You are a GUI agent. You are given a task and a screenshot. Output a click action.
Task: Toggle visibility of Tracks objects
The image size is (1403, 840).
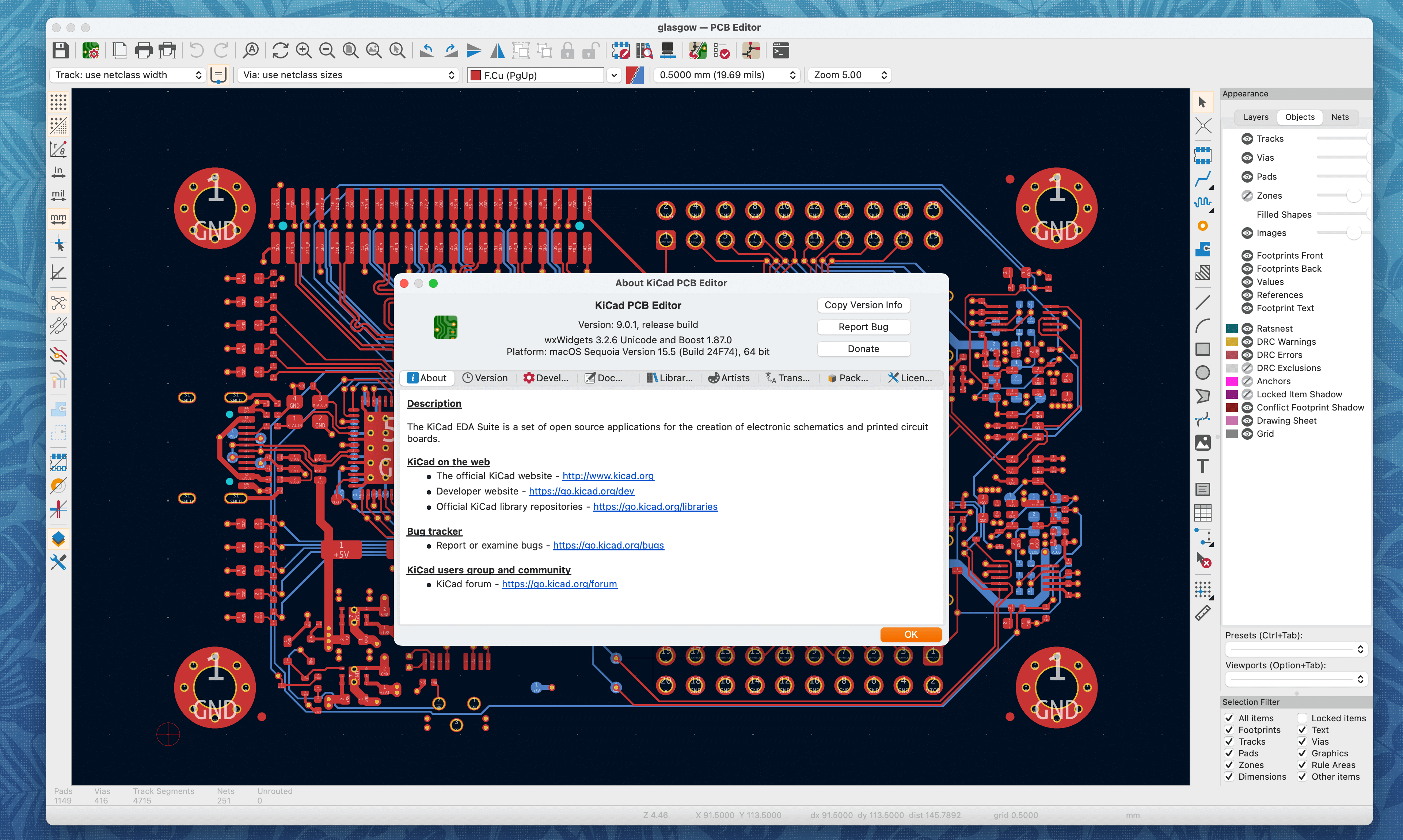point(1247,139)
